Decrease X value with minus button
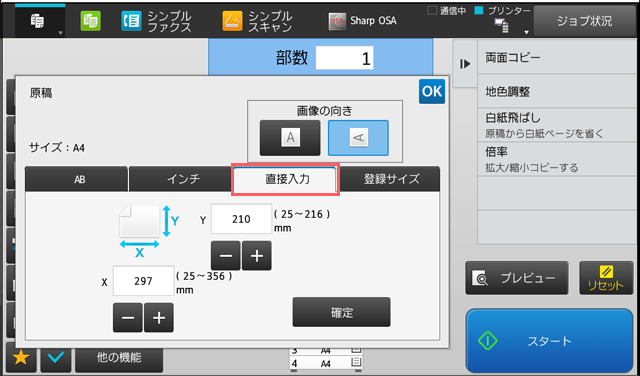Screen dimensions: 640x376 point(128,318)
